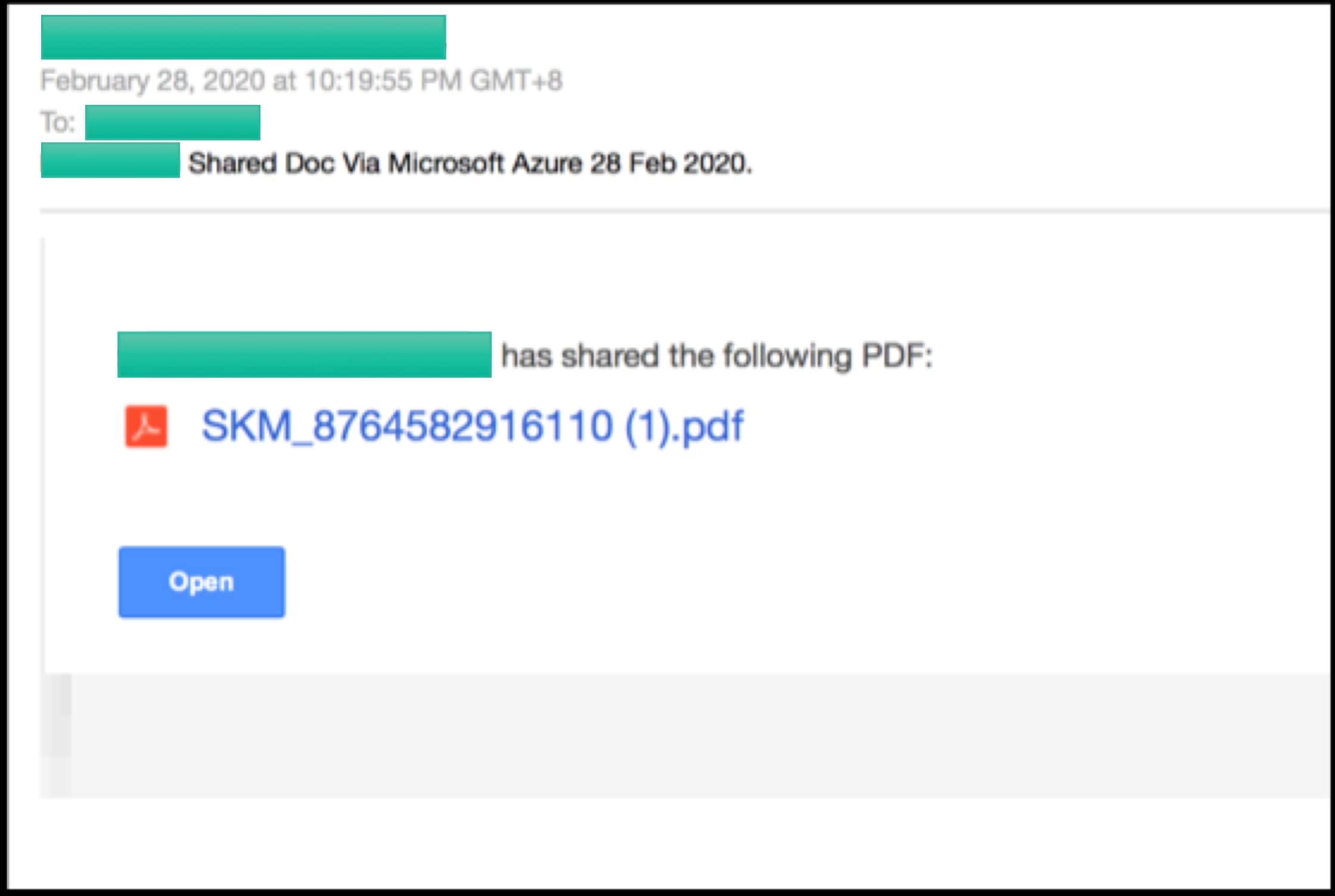
Task: Click the redacted sharer name in body
Action: [x=304, y=354]
